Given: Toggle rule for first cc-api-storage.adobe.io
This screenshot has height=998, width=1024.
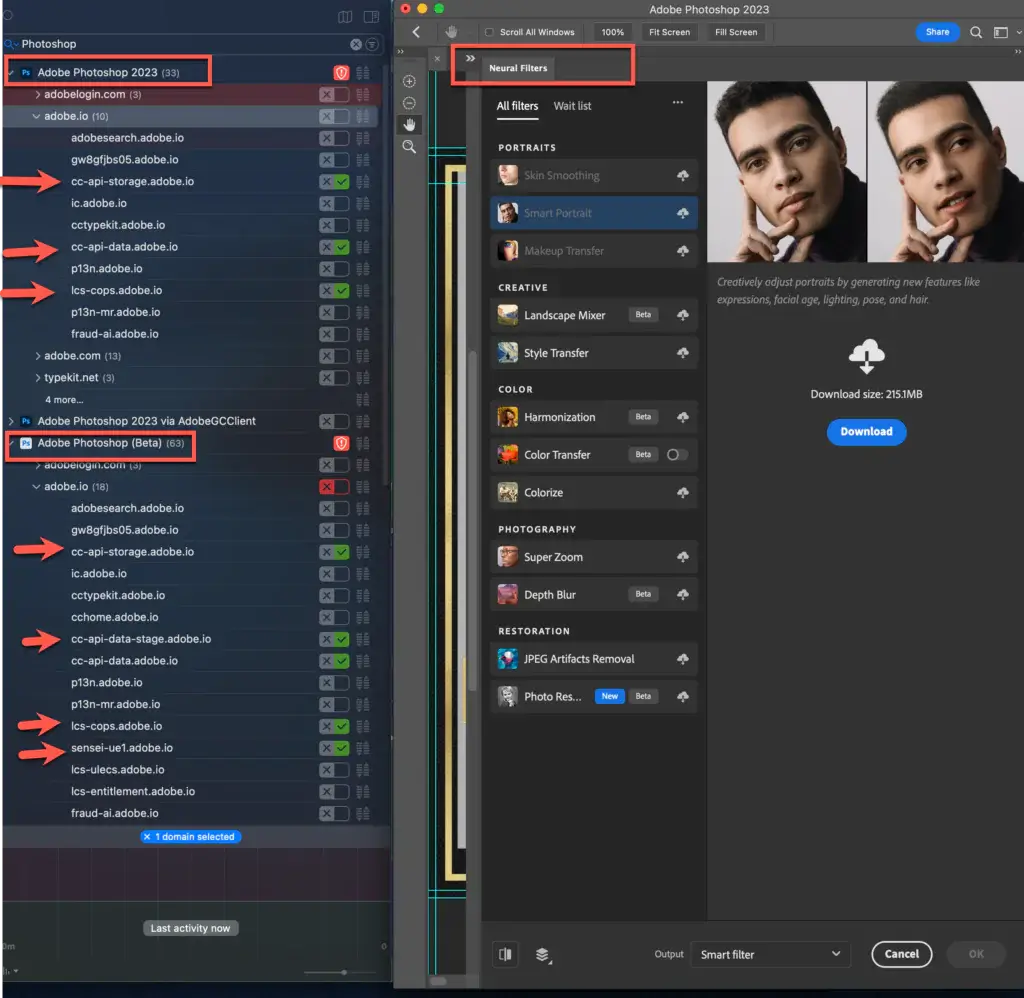Looking at the screenshot, I should (x=334, y=182).
